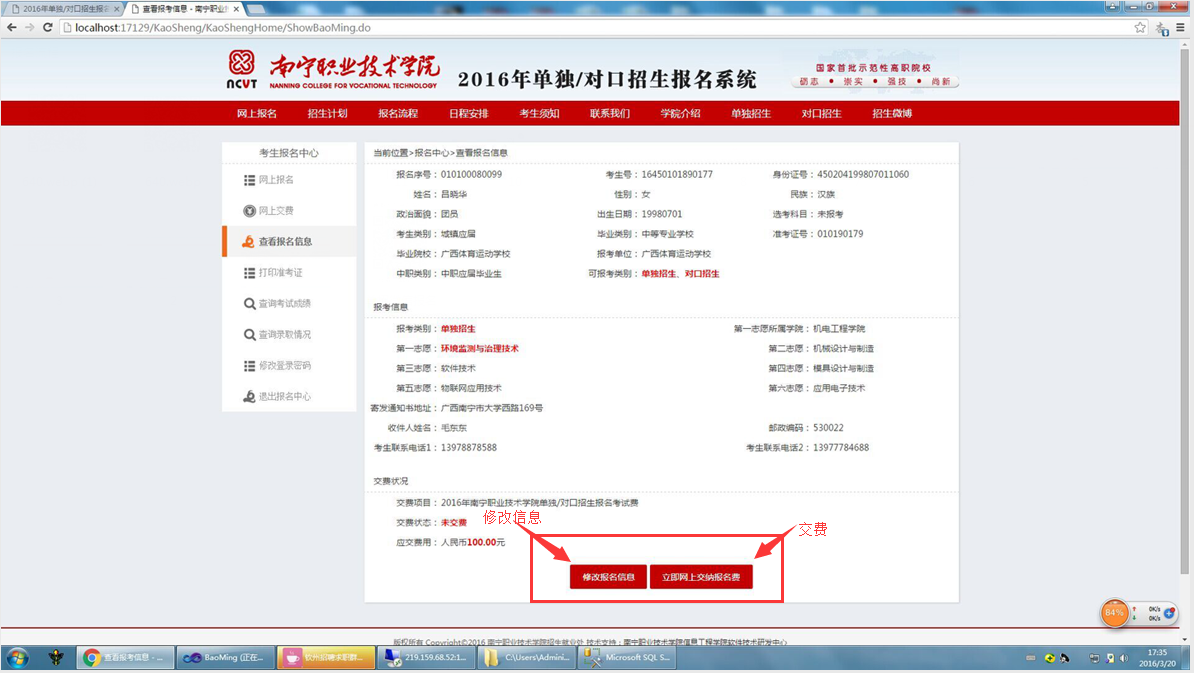Click the NCVT college logo

click(241, 68)
